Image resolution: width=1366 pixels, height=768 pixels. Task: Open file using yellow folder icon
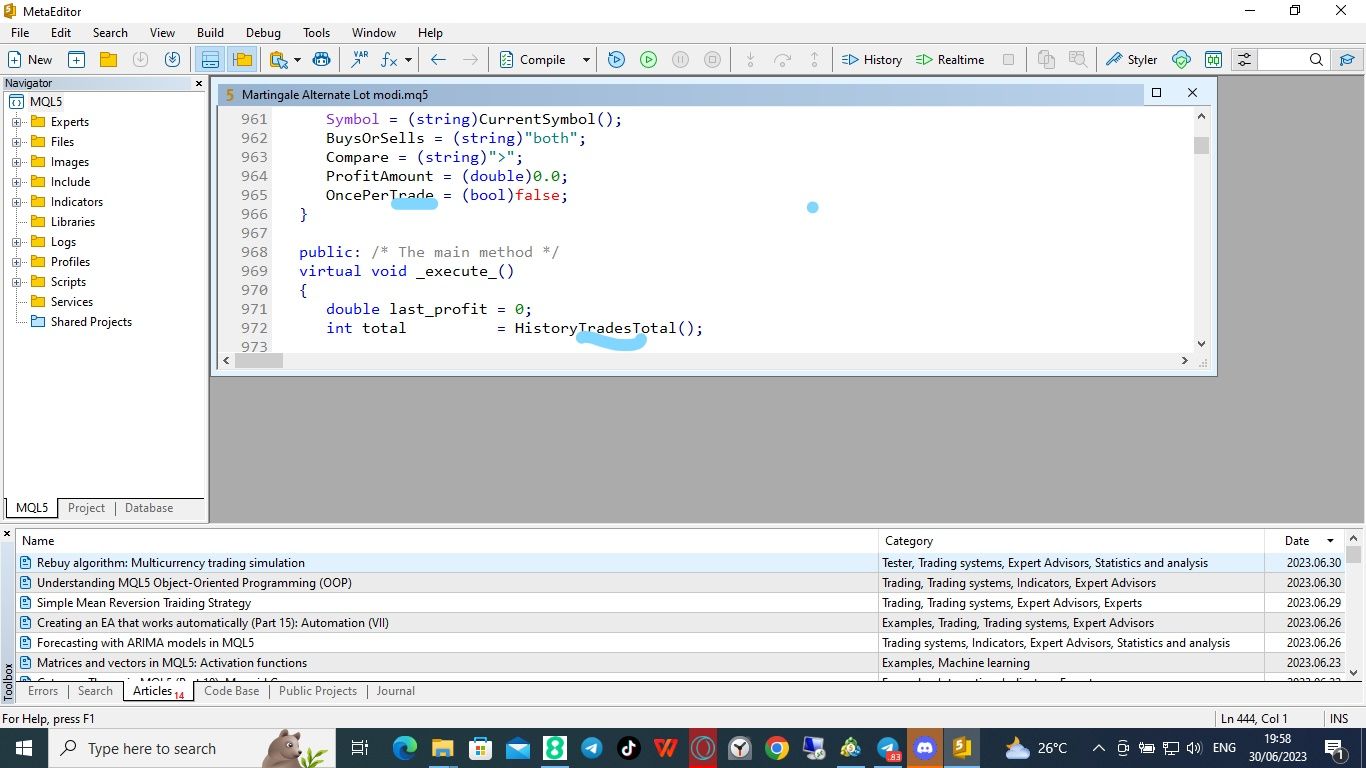click(x=108, y=60)
